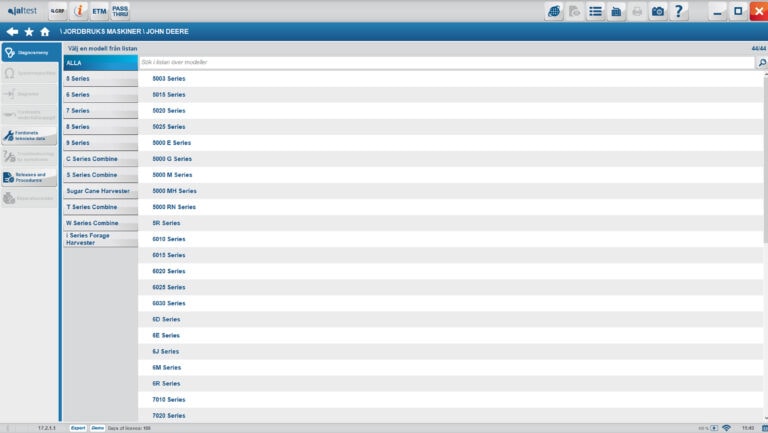
Task: Select the 6020 Series model
Action: tap(451, 271)
